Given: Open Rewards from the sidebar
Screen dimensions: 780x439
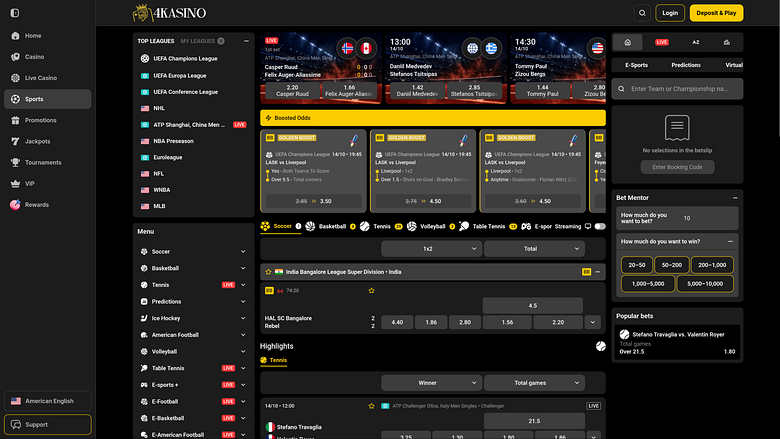Looking at the screenshot, I should point(48,205).
